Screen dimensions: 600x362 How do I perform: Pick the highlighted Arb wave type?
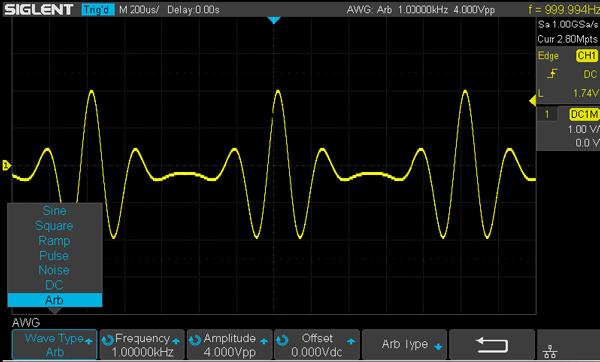coord(54,300)
